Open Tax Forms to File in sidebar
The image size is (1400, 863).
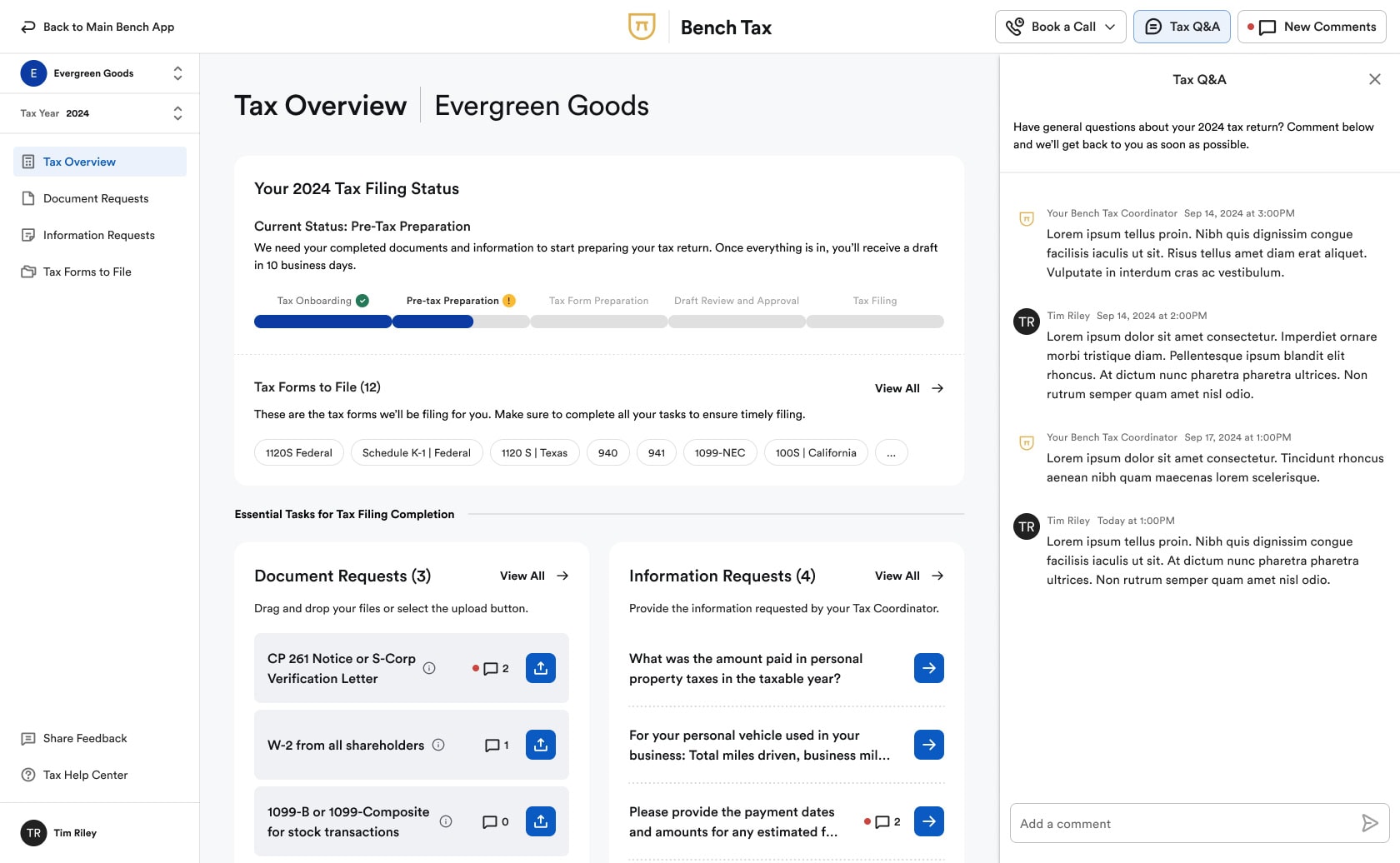pos(100,272)
